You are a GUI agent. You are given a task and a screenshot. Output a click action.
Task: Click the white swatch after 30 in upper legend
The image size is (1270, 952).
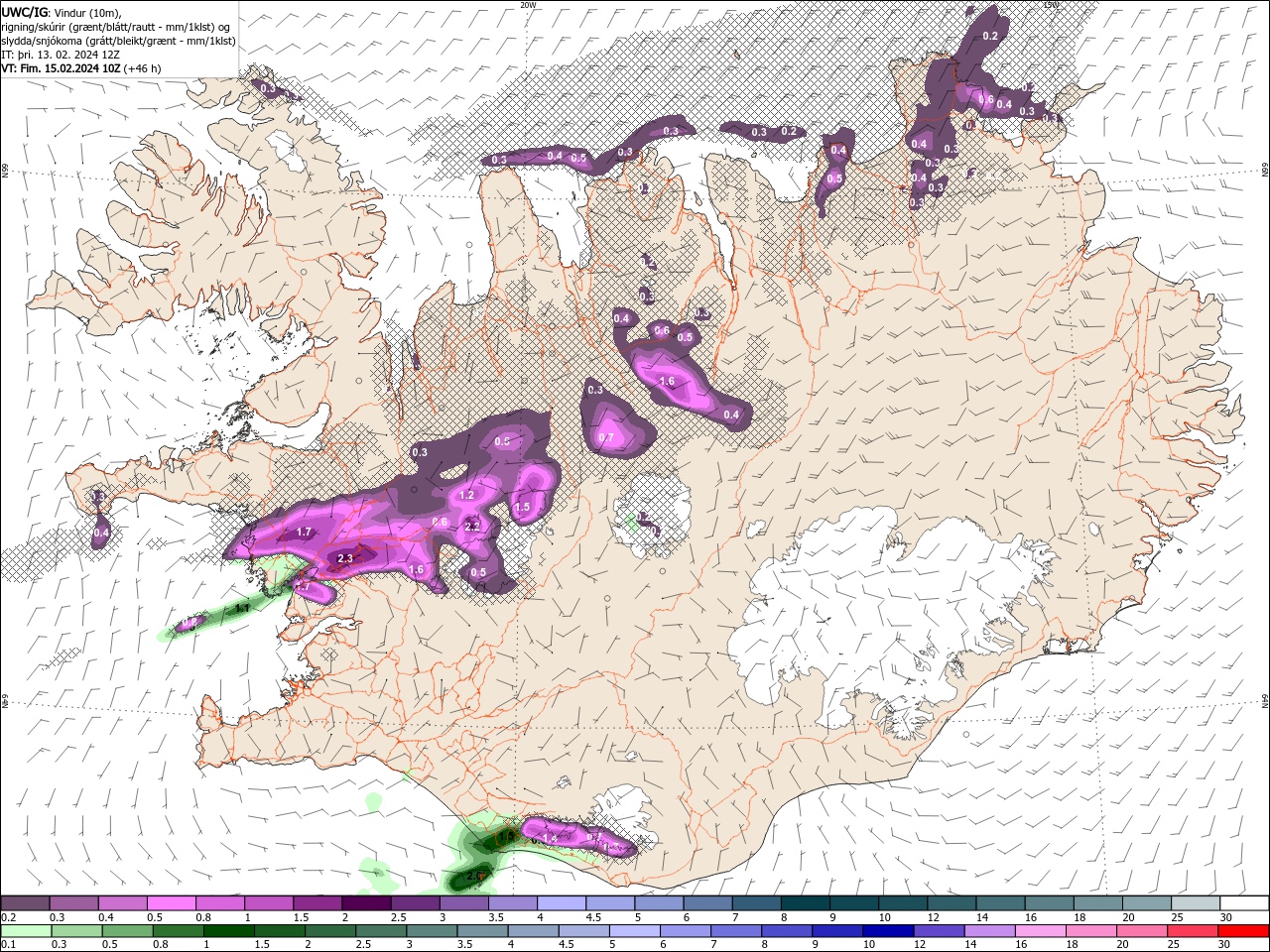[1244, 903]
